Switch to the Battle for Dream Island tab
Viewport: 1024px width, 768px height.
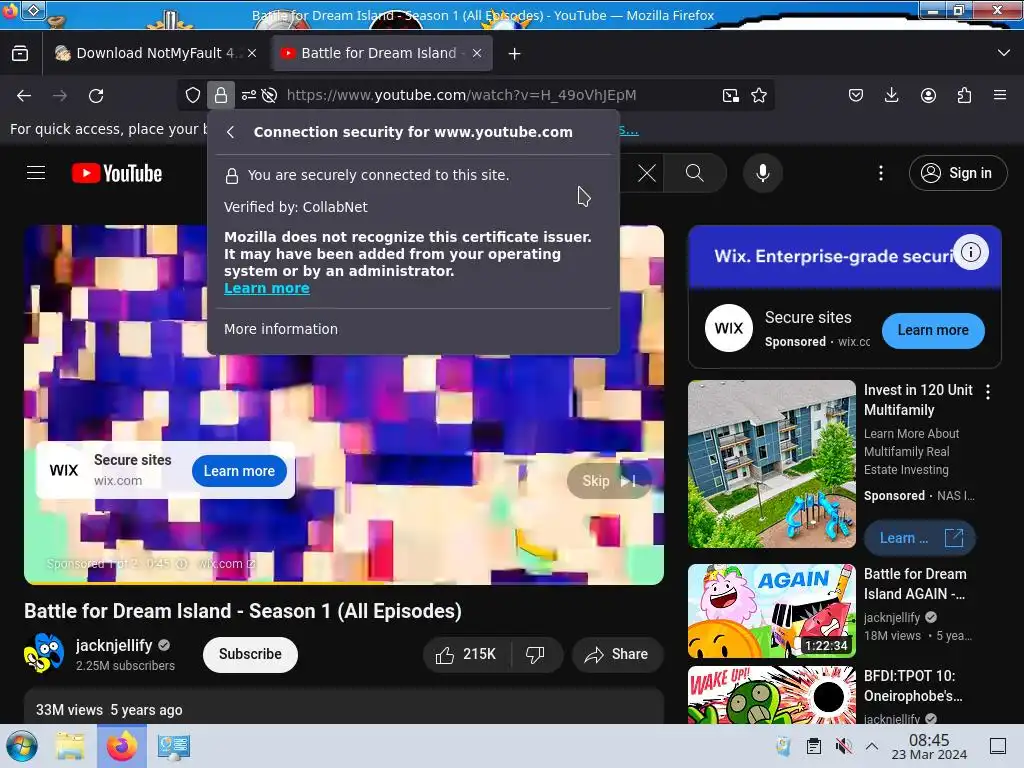tap(381, 53)
